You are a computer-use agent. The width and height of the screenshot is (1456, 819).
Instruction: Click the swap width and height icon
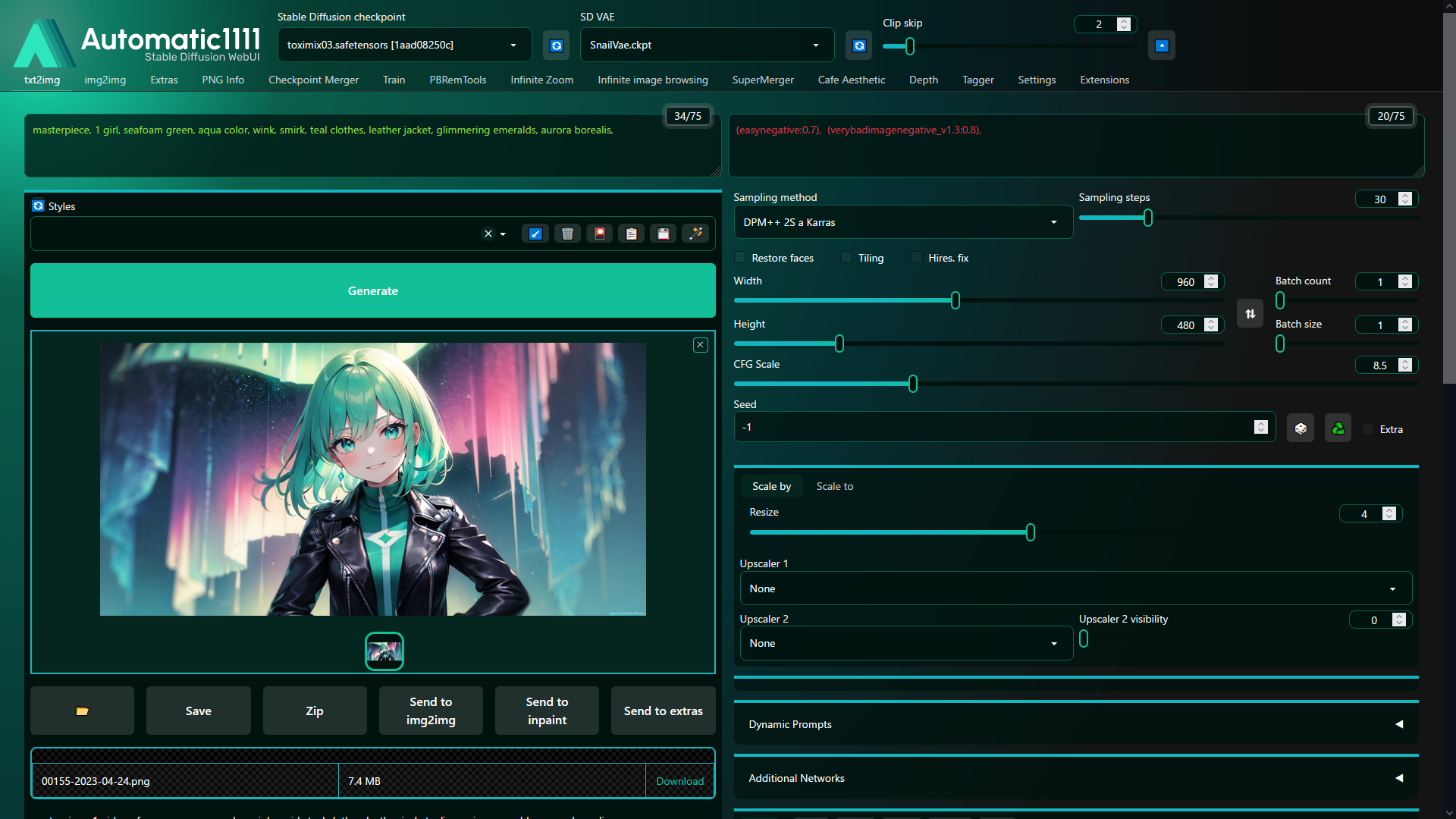coord(1250,313)
